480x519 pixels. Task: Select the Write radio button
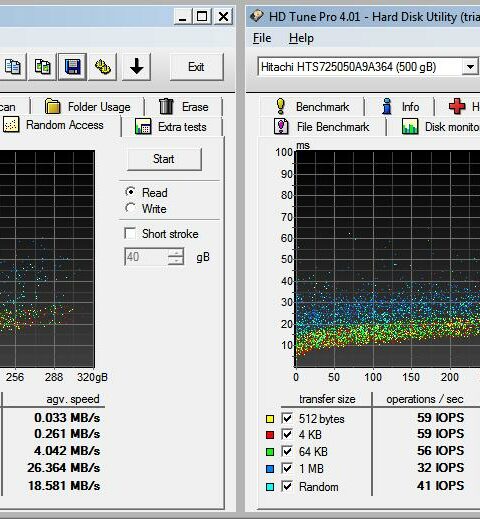[x=130, y=208]
